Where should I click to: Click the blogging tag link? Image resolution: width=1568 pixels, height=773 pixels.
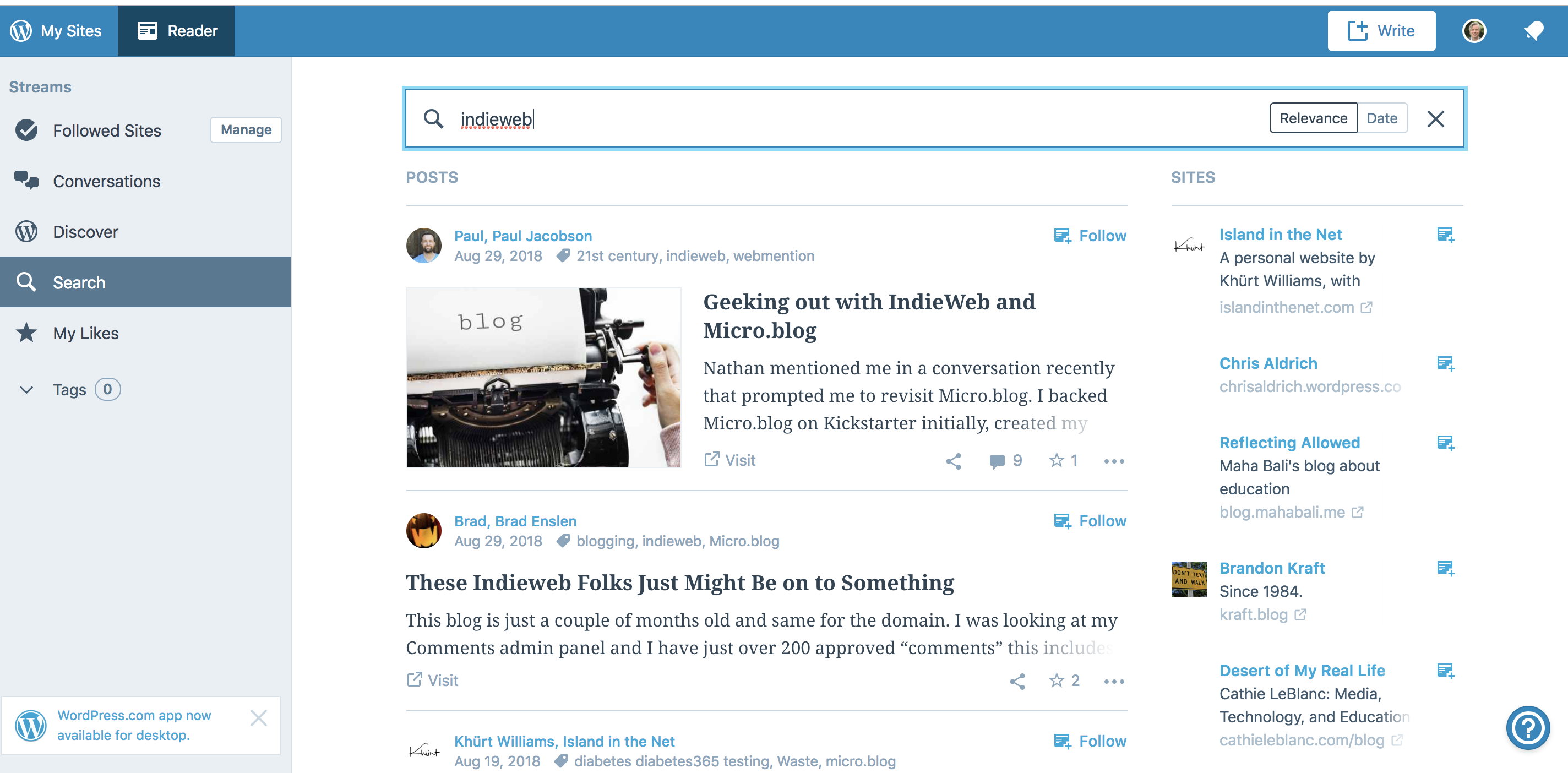coord(605,541)
